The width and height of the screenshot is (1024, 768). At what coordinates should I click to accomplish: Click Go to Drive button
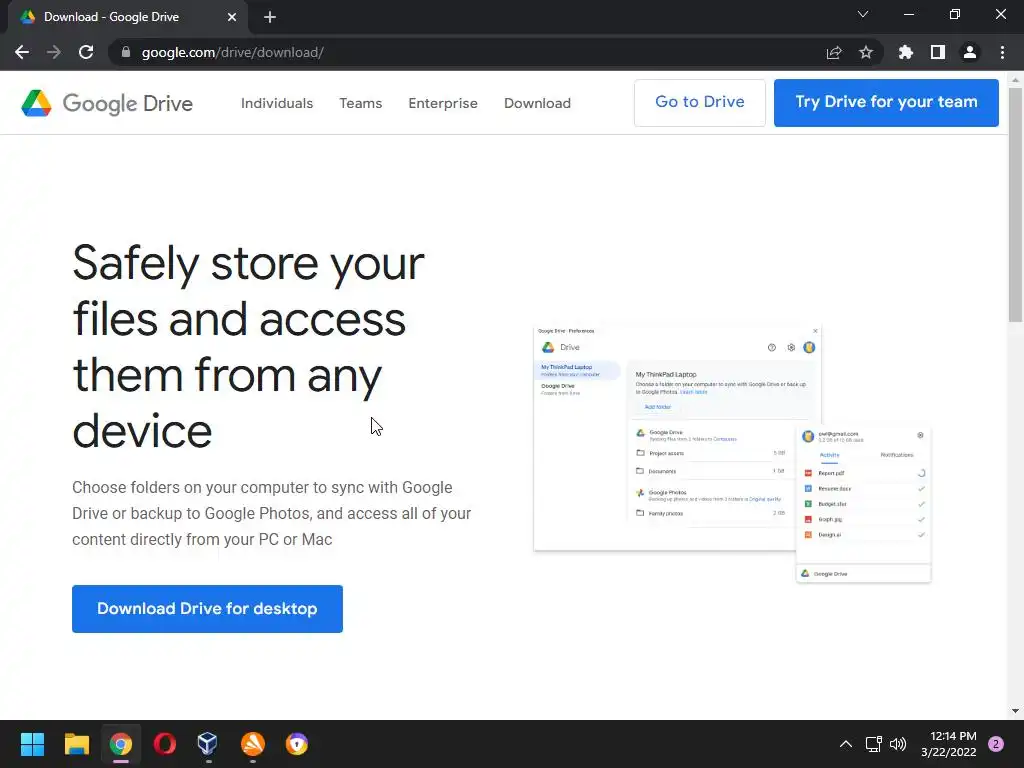[x=699, y=103]
